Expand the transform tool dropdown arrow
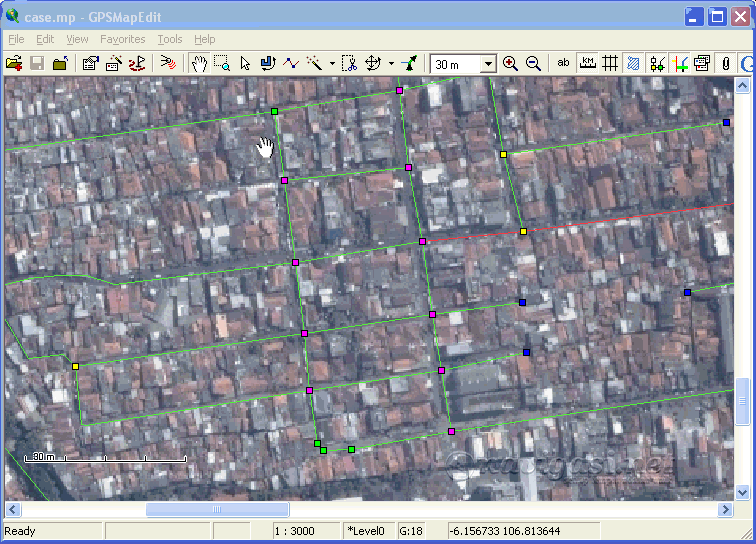The image size is (756, 544). [391, 64]
